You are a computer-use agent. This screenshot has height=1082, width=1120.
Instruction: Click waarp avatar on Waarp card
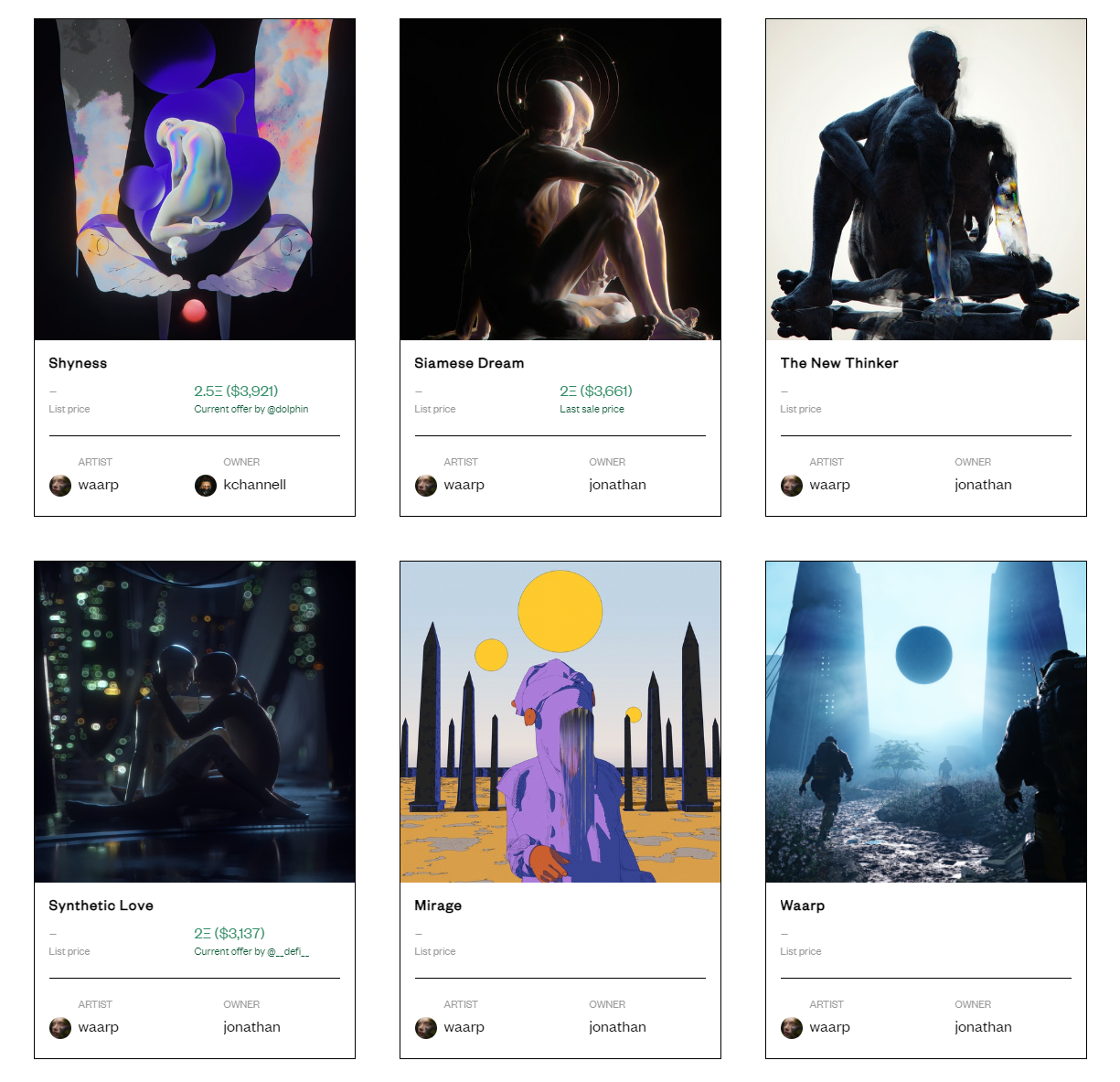coord(792,1028)
